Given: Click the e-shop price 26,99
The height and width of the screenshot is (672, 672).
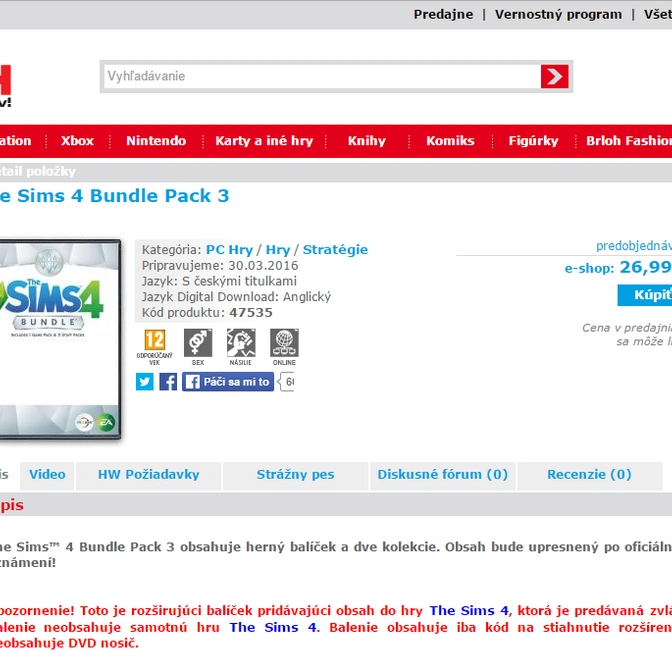Looking at the screenshot, I should (645, 267).
